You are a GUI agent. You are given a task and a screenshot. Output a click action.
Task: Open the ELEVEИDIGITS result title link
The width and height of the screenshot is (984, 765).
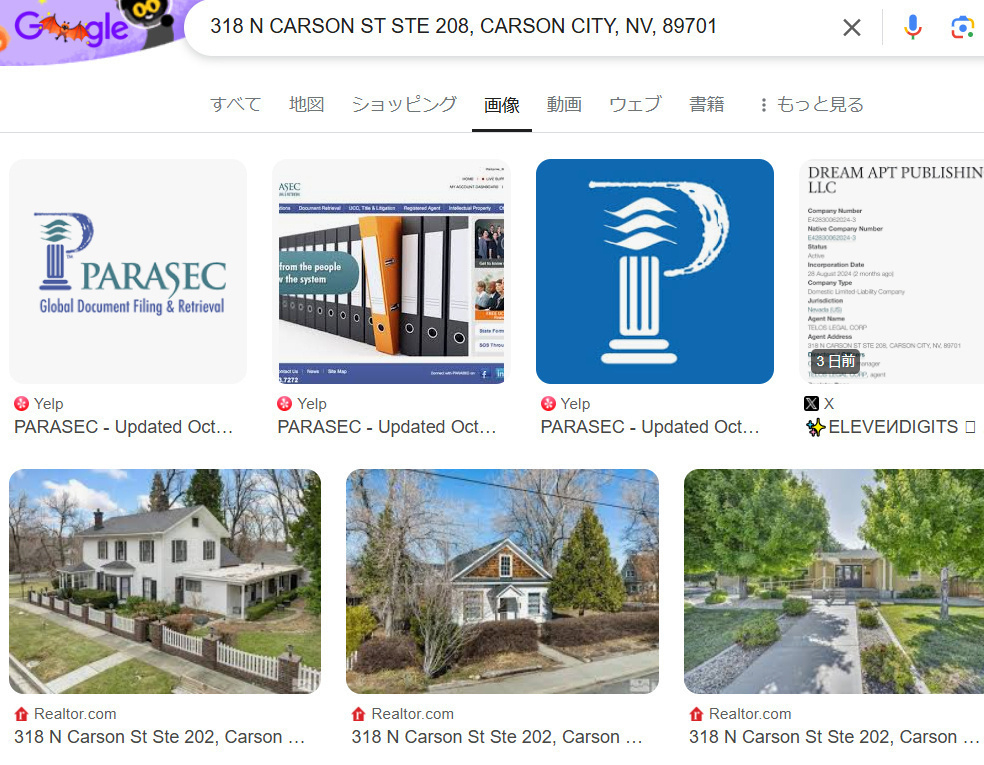(891, 427)
